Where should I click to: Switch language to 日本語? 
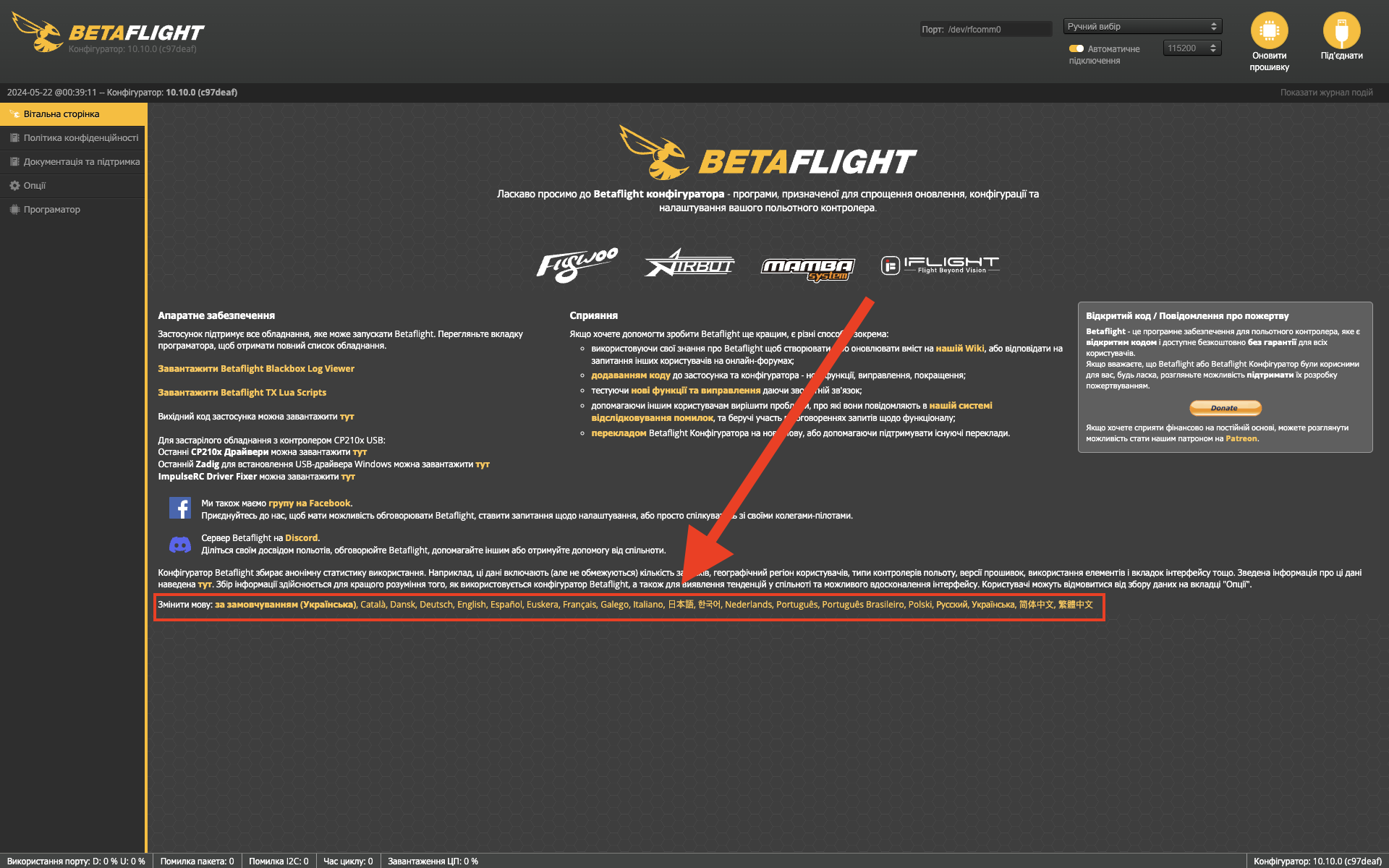point(680,605)
